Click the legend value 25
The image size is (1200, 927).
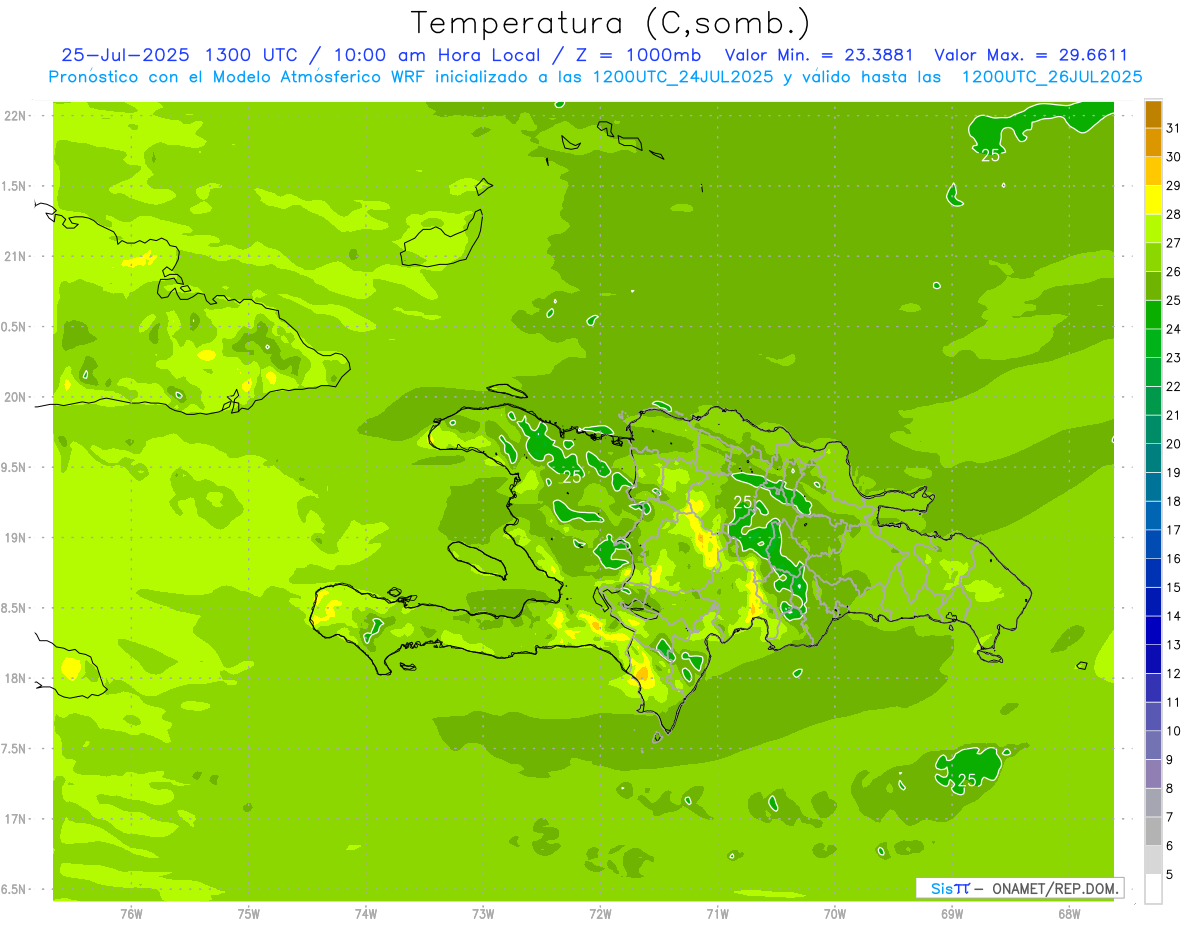[x=1174, y=300]
